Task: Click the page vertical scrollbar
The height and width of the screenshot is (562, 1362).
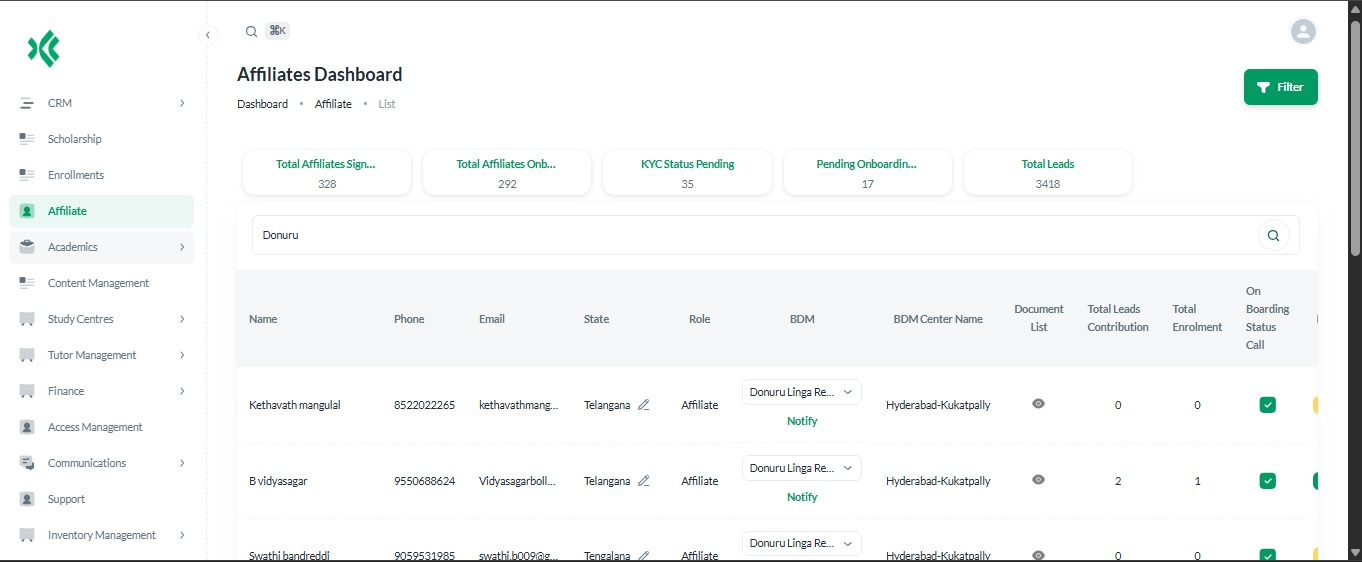Action: (x=1355, y=140)
